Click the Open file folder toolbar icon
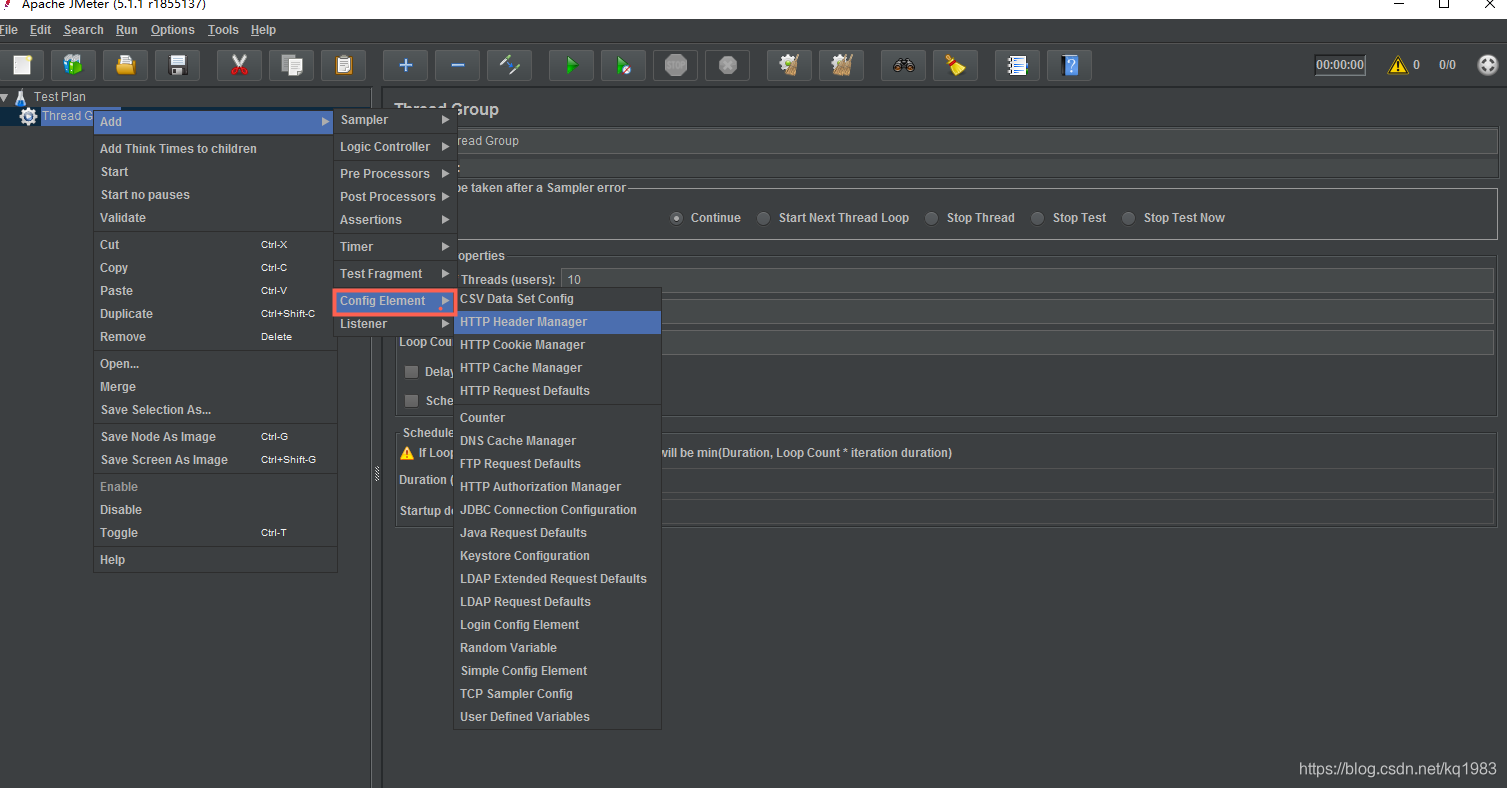This screenshot has height=788, width=1507. [126, 66]
